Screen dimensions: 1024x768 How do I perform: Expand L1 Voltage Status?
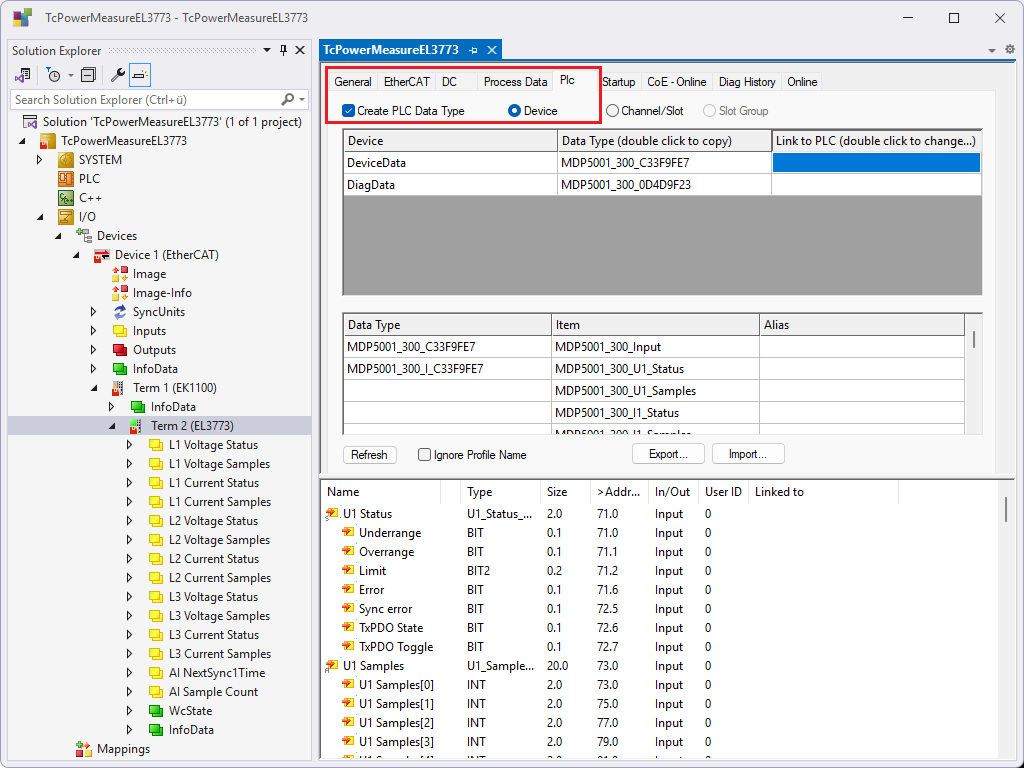pos(129,445)
